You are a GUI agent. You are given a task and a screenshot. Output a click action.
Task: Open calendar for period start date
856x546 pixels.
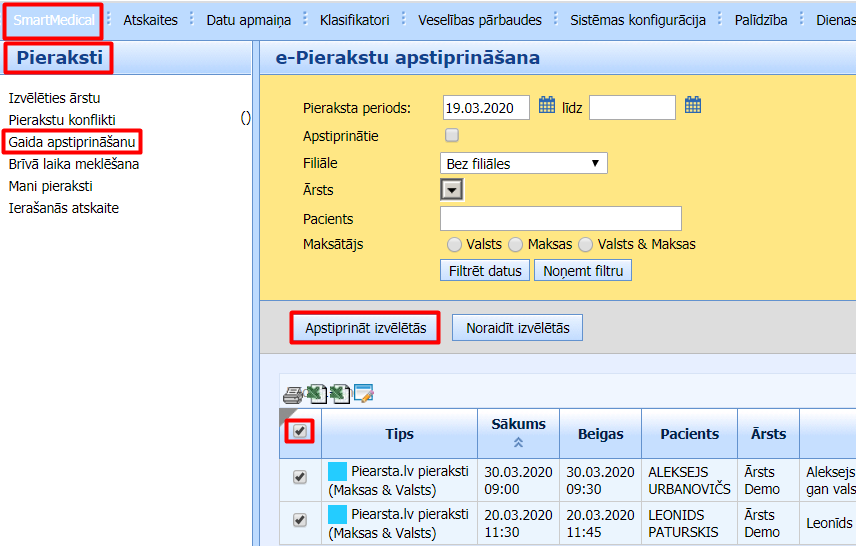point(547,105)
